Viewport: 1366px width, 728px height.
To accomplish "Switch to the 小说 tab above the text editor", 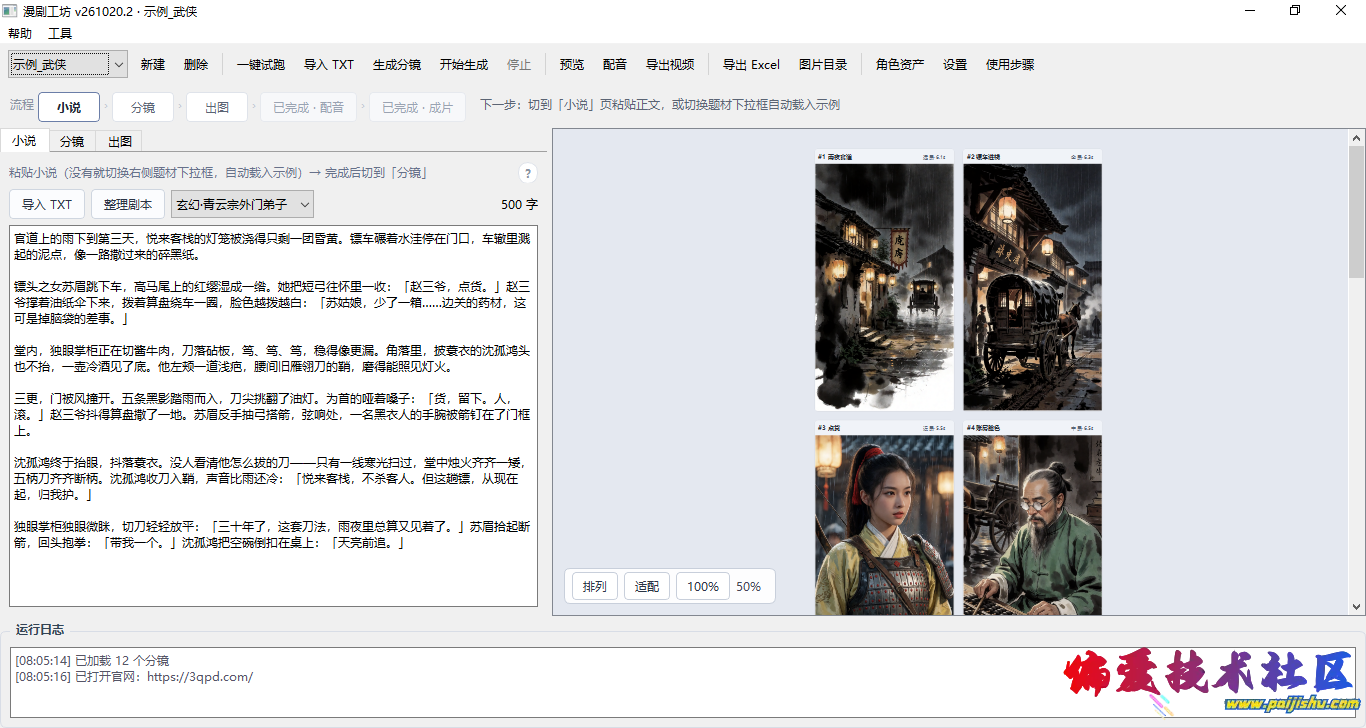I will pos(24,141).
